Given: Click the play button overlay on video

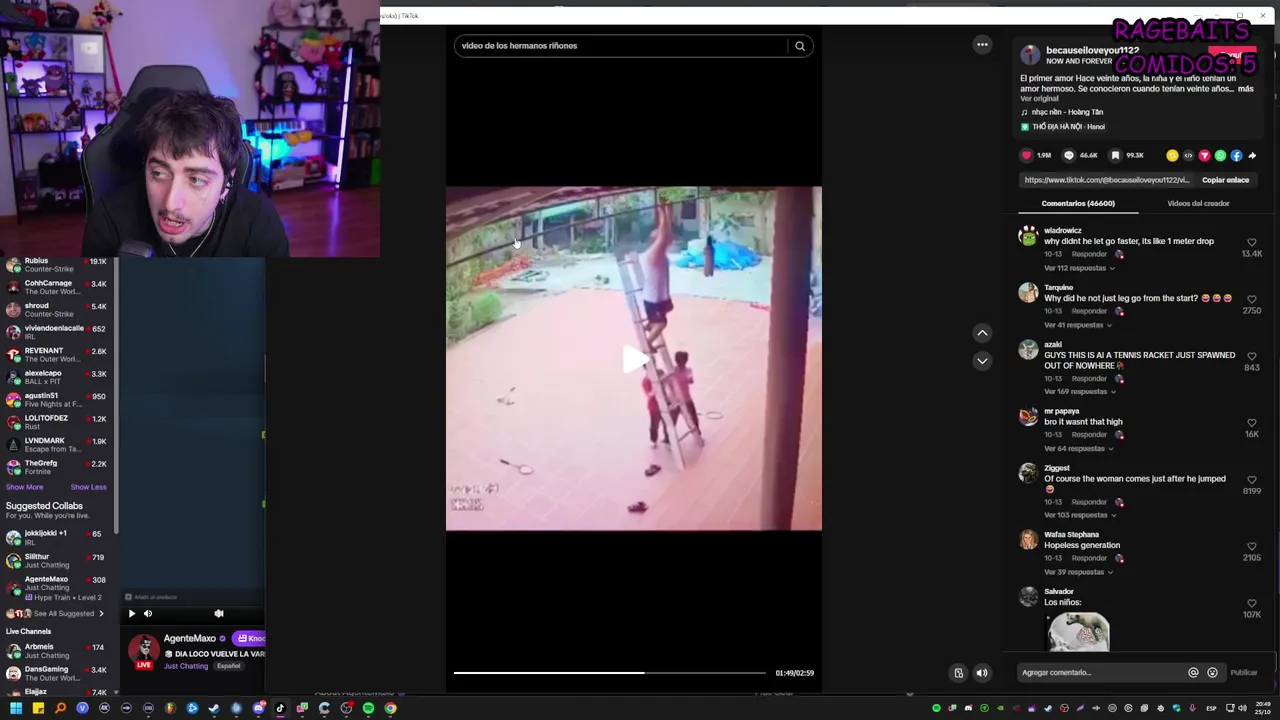Looking at the screenshot, I should [634, 359].
